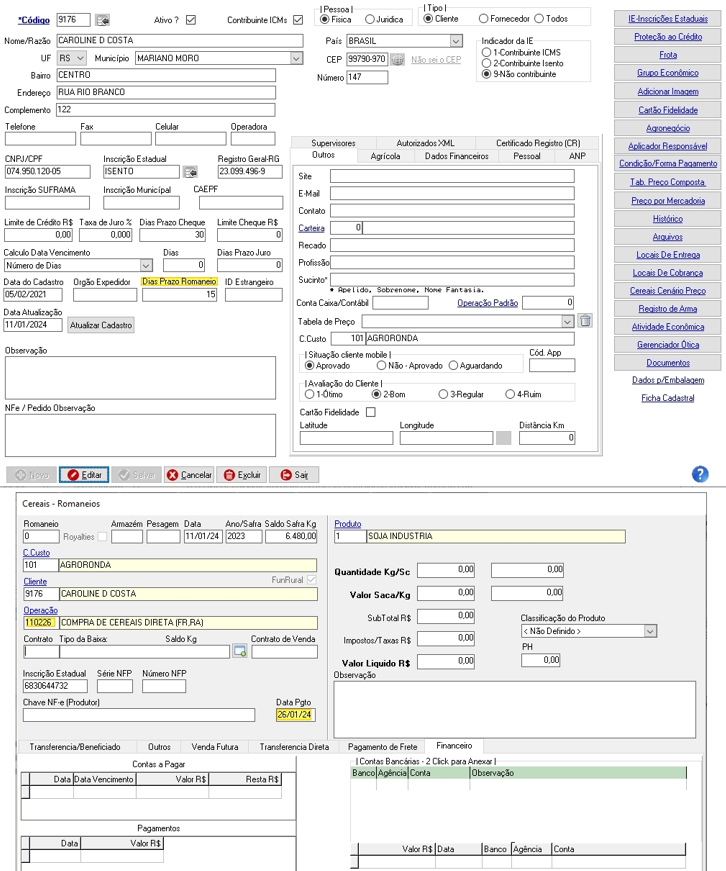Click the Ficha Cadastral link
Image resolution: width=726 pixels, height=871 pixels.
pyautogui.click(x=668, y=398)
